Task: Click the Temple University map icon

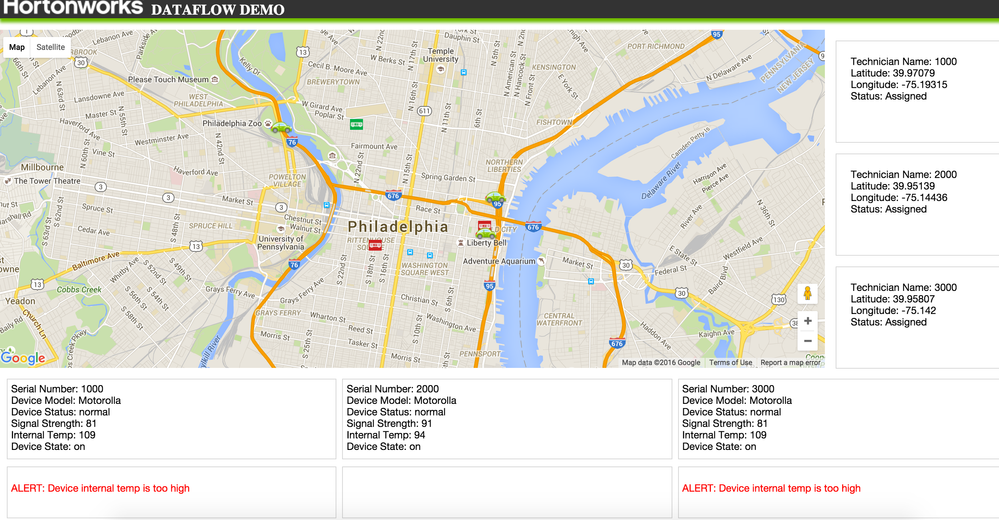Action: click(440, 69)
